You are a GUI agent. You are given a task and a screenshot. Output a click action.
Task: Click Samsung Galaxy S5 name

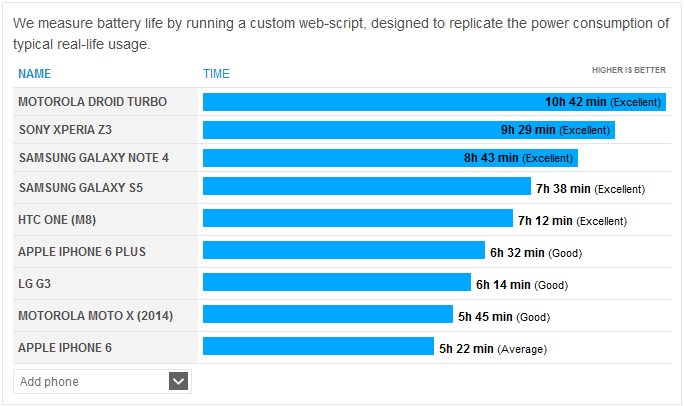pos(80,188)
